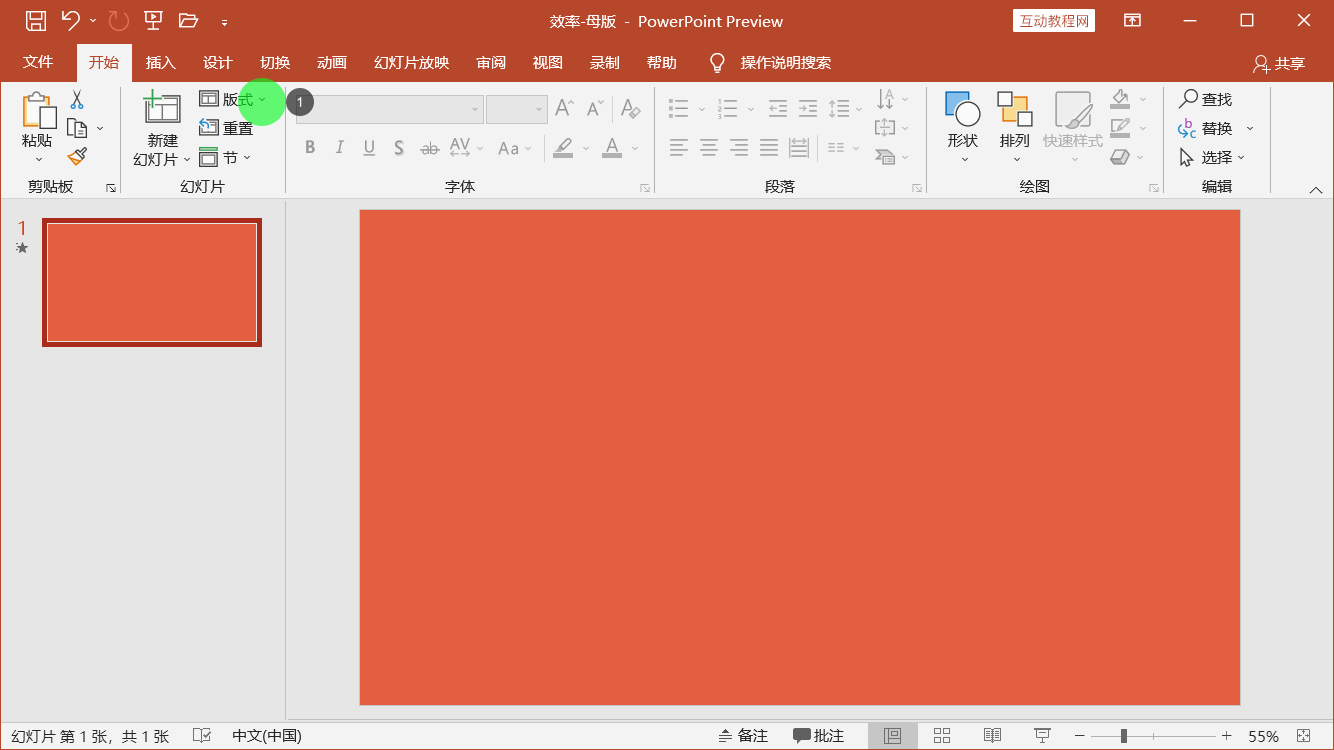Select slide 1 thumbnail
Viewport: 1334px width, 750px height.
(x=152, y=282)
